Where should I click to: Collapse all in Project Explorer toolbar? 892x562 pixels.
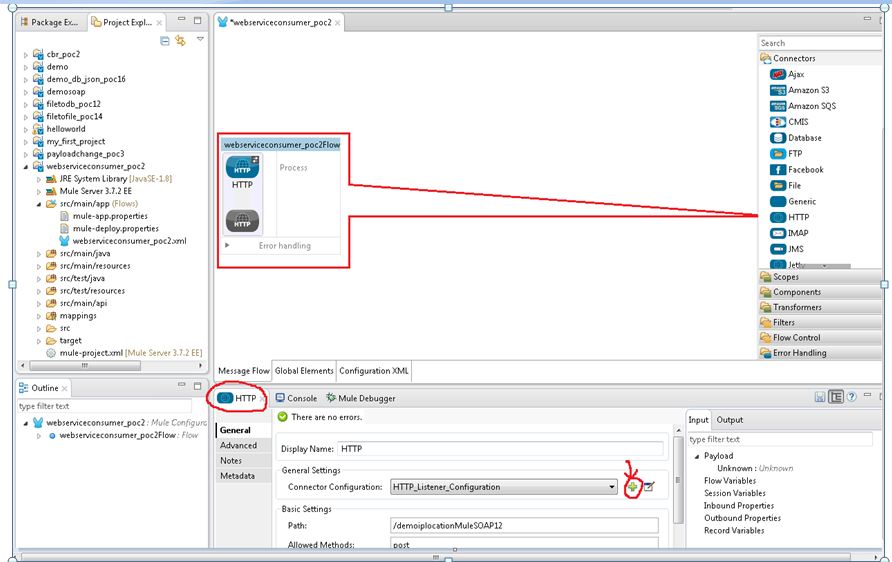point(164,40)
